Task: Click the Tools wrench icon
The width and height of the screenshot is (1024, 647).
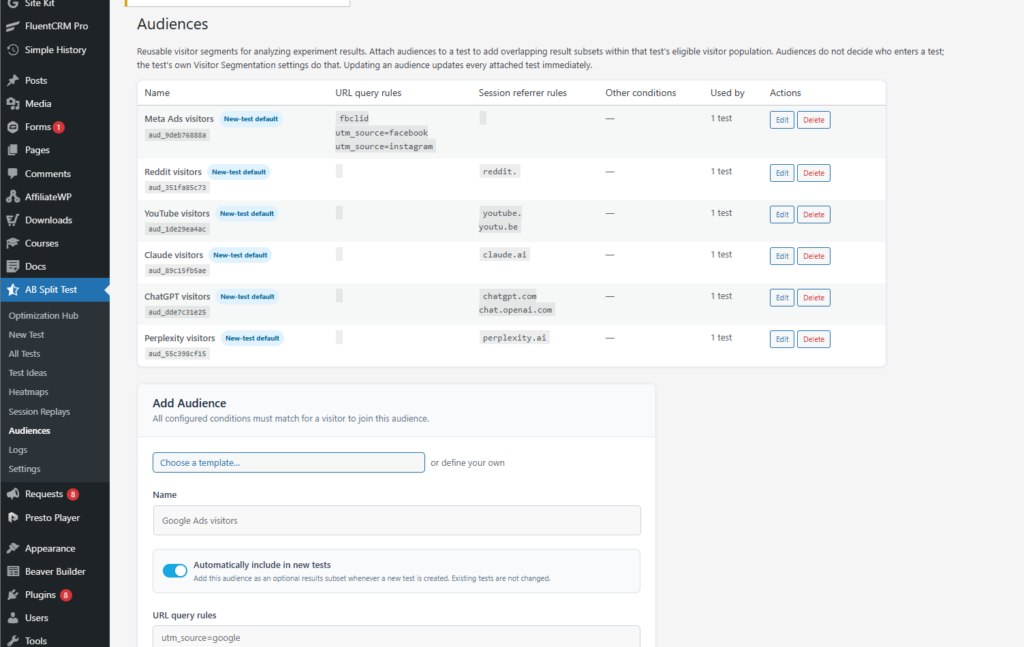Action: [12, 640]
